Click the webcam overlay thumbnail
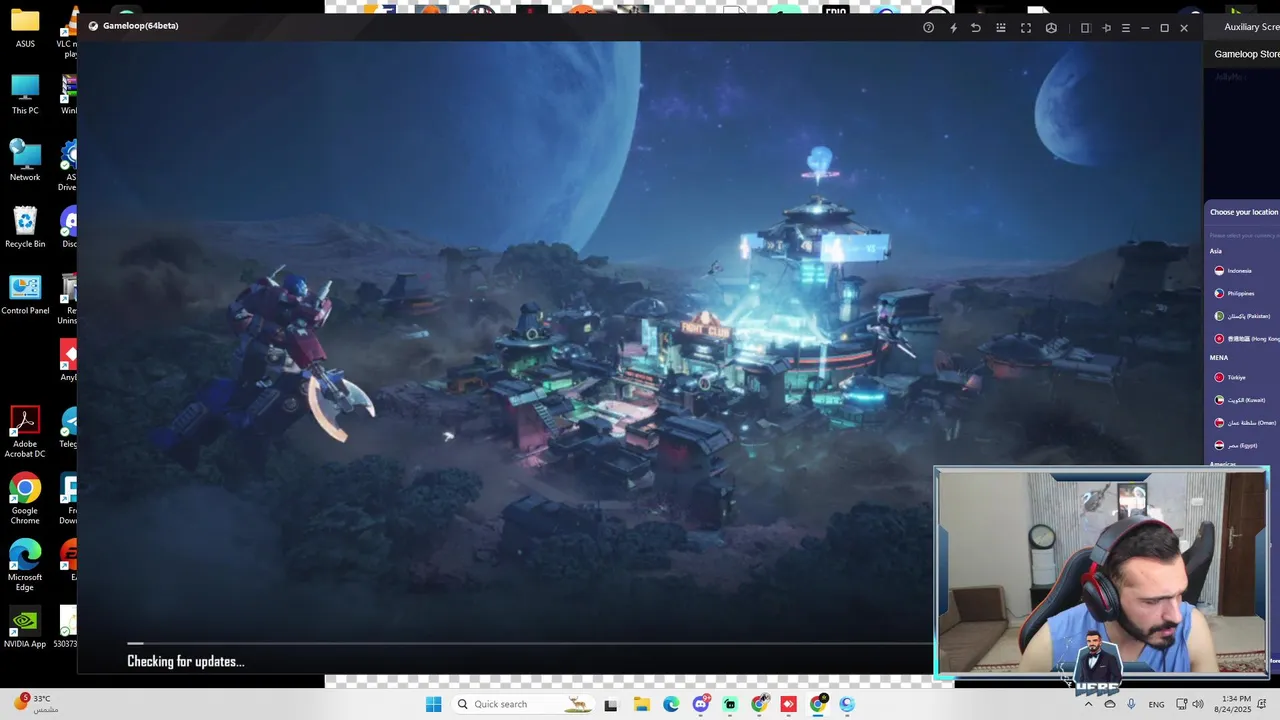This screenshot has width=1280, height=720. [x=1102, y=574]
